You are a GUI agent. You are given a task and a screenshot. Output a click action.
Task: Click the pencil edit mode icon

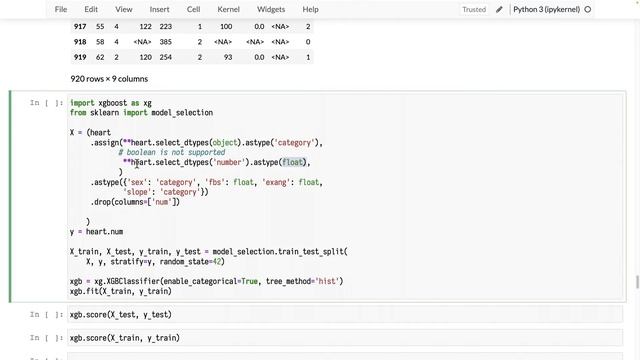click(499, 9)
